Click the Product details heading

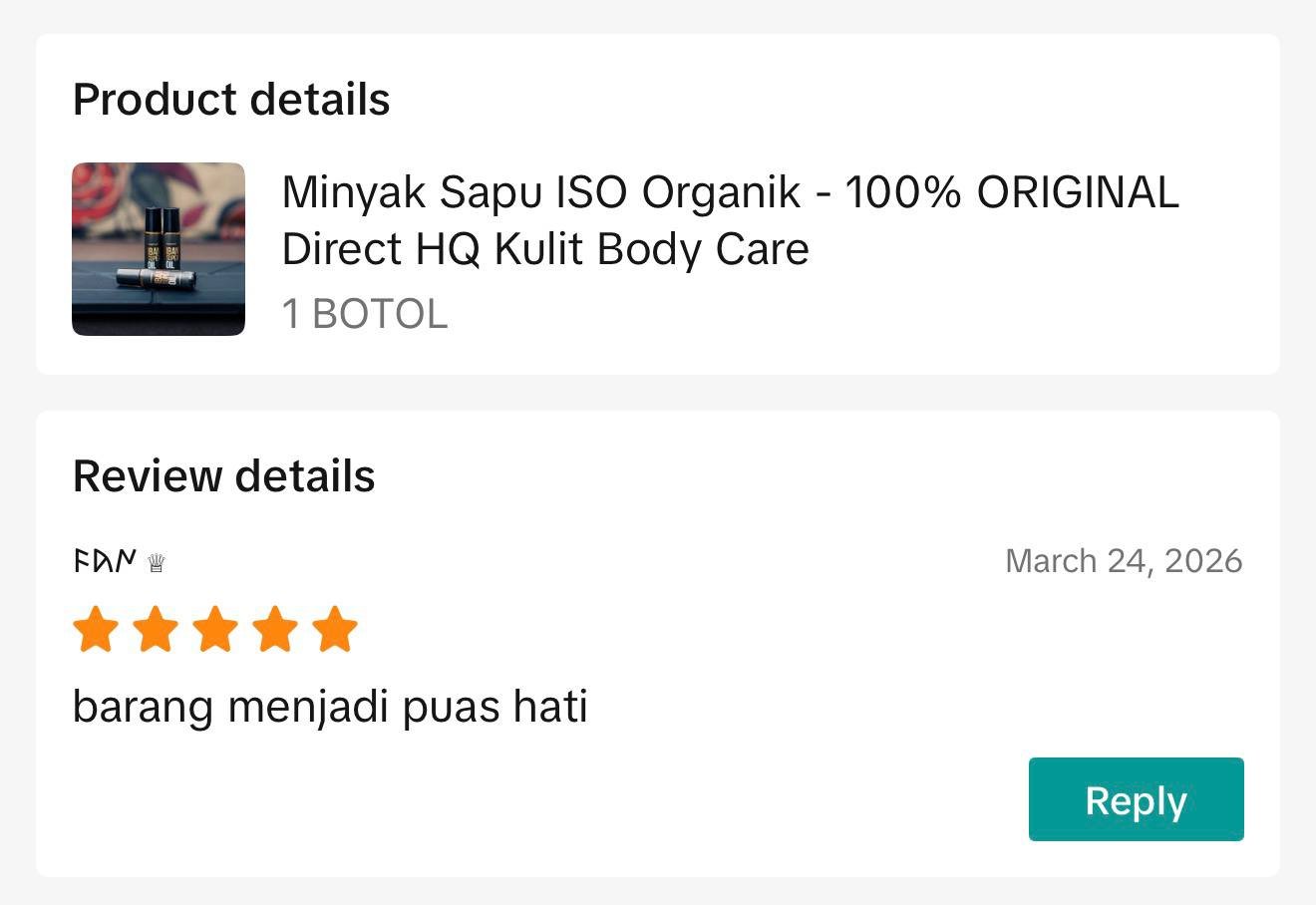231,100
